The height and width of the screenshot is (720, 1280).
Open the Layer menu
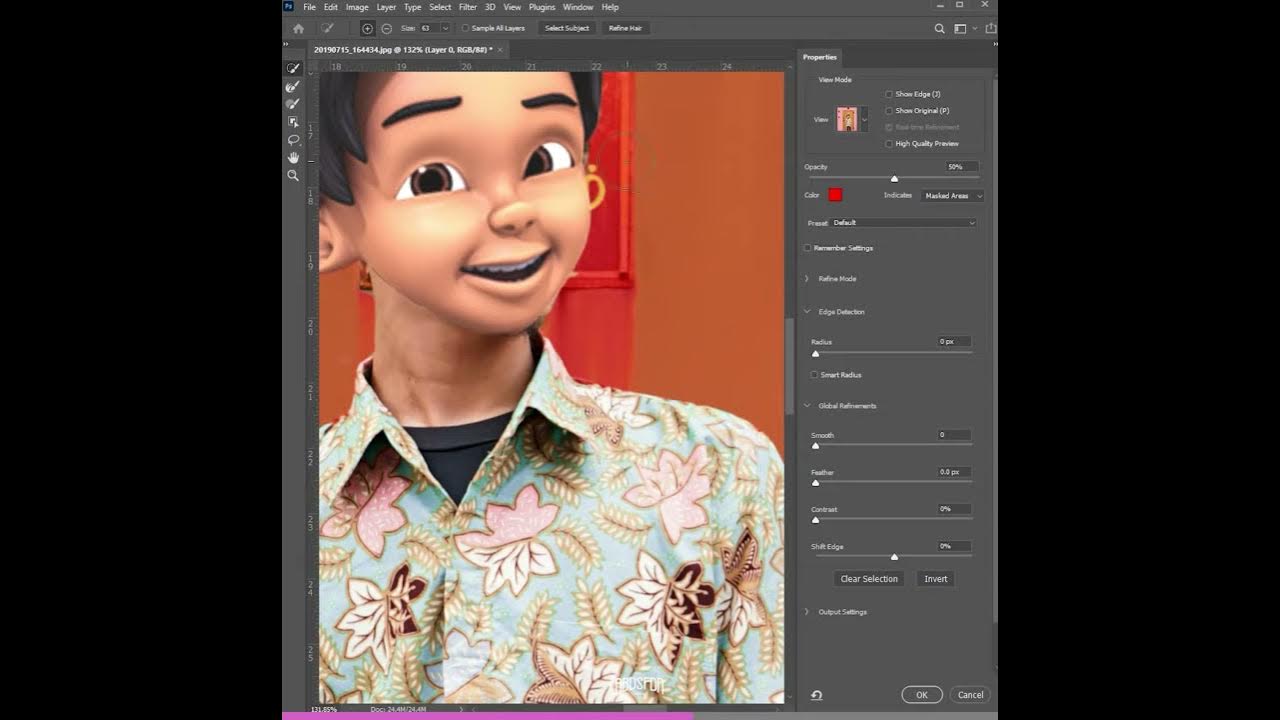(x=386, y=7)
